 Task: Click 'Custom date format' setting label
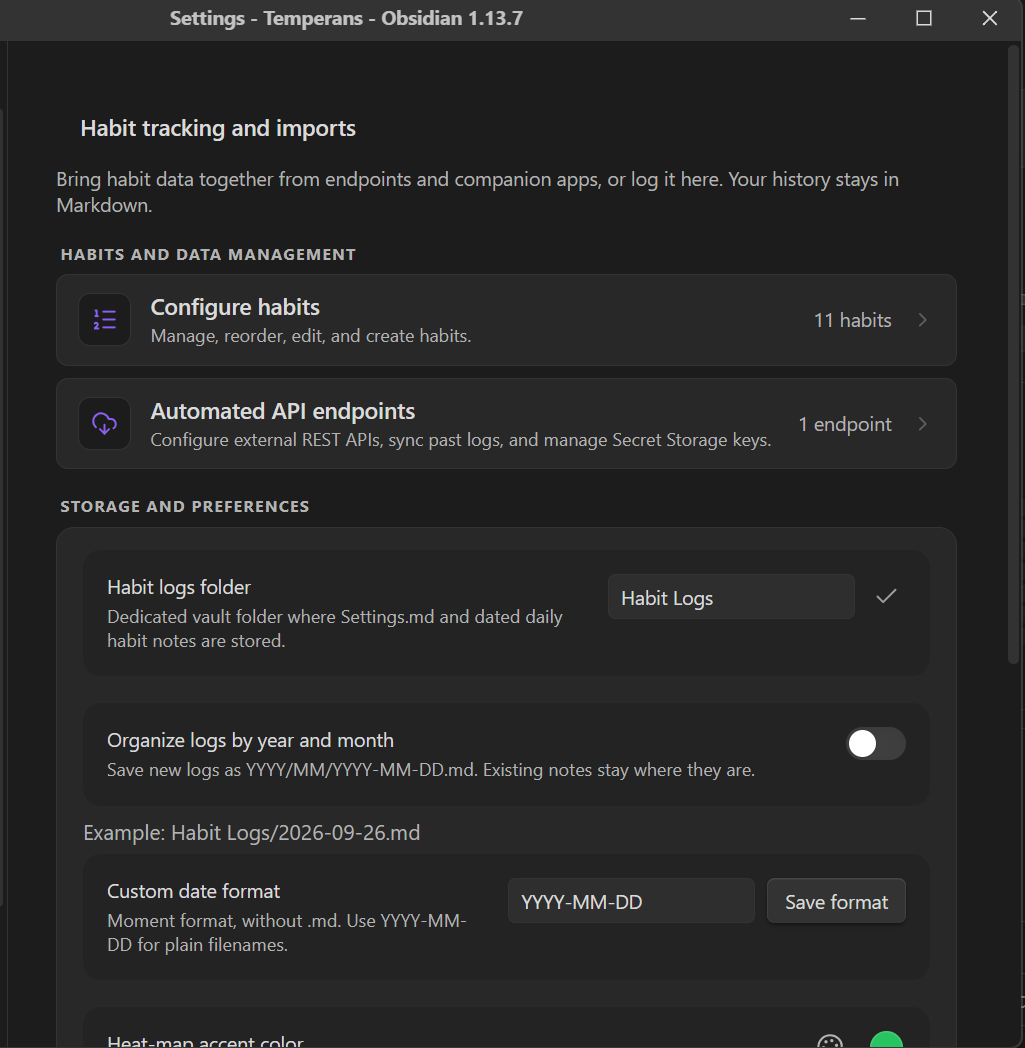tap(194, 891)
